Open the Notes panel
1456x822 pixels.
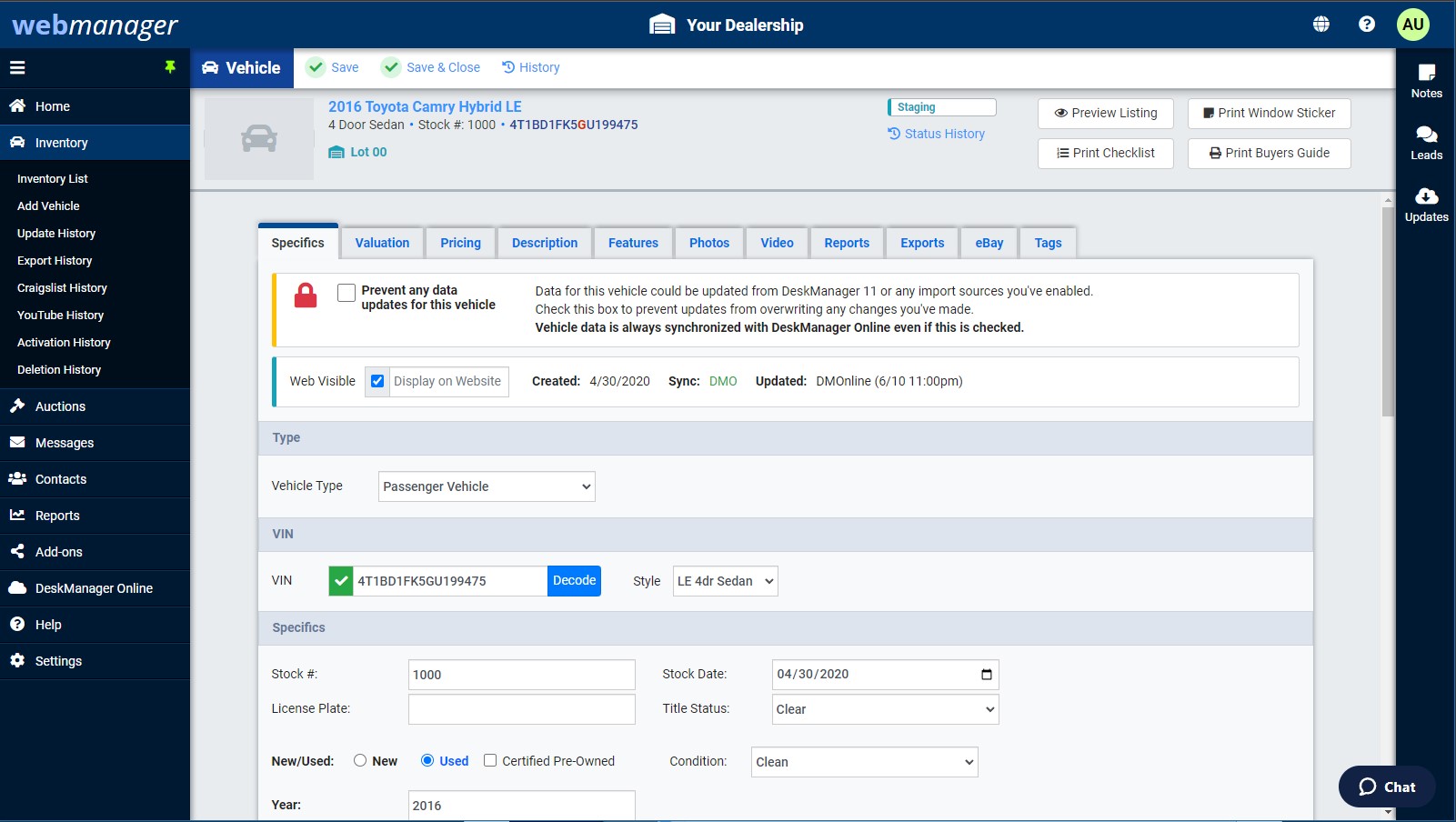(x=1426, y=81)
